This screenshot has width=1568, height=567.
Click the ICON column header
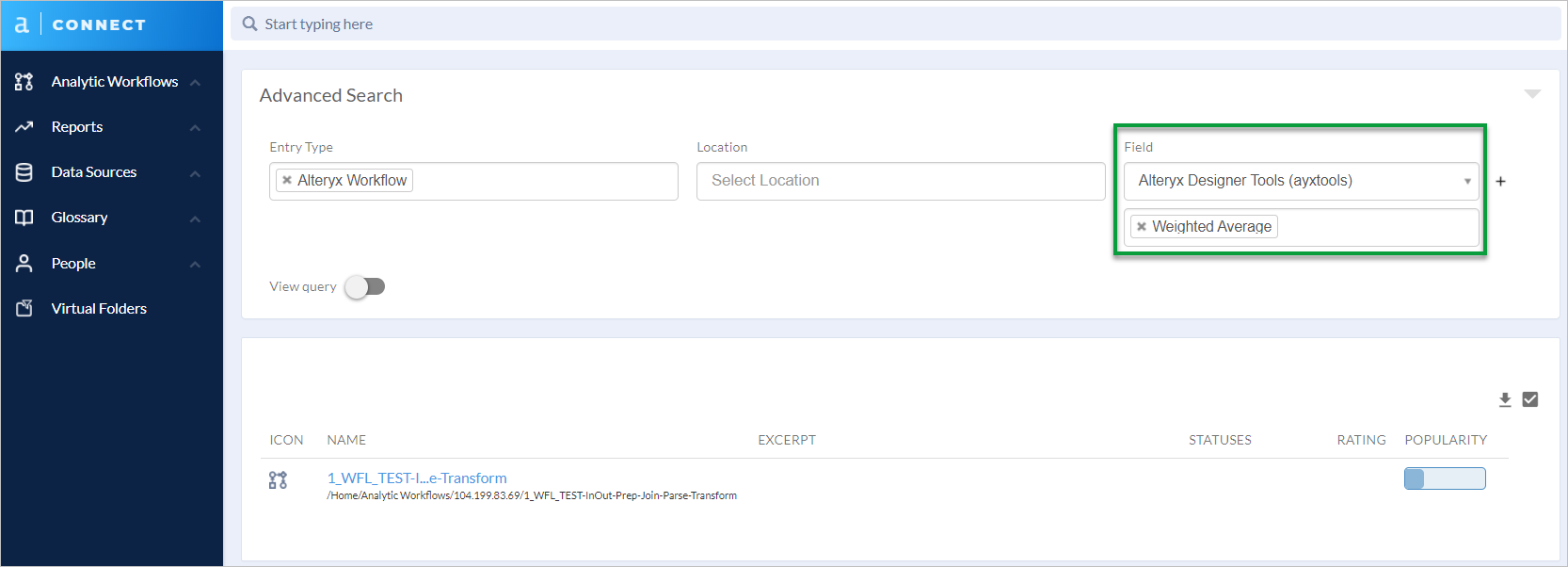(x=286, y=440)
